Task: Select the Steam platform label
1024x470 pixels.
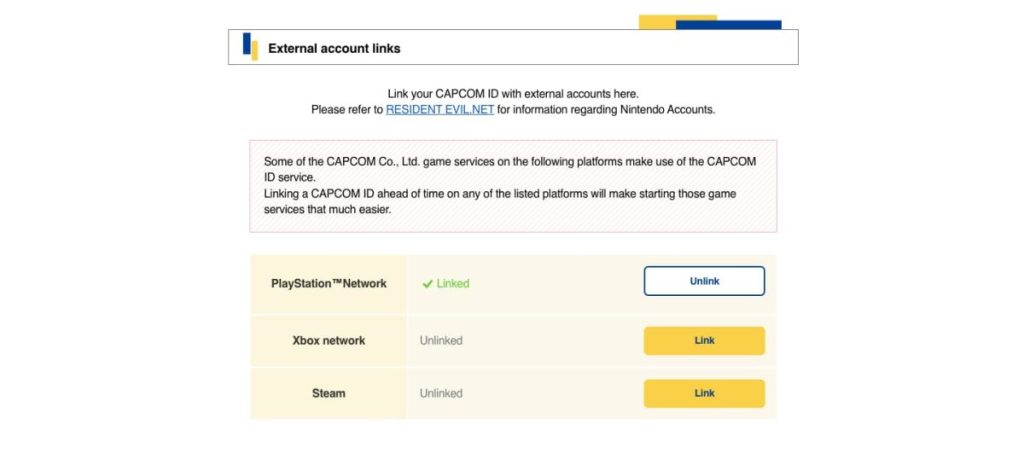Action: pos(328,394)
